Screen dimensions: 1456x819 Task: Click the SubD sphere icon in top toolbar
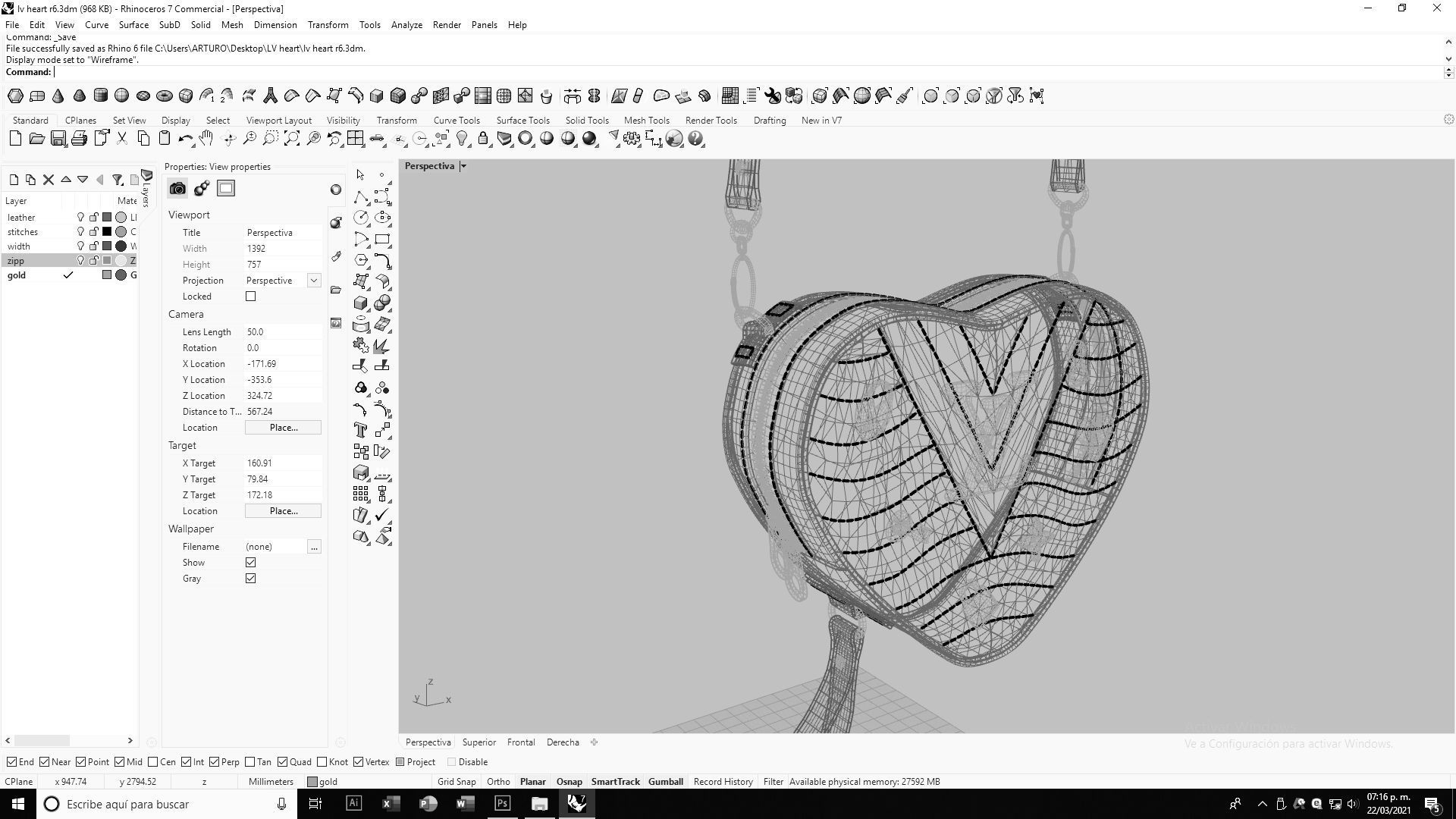tap(121, 96)
